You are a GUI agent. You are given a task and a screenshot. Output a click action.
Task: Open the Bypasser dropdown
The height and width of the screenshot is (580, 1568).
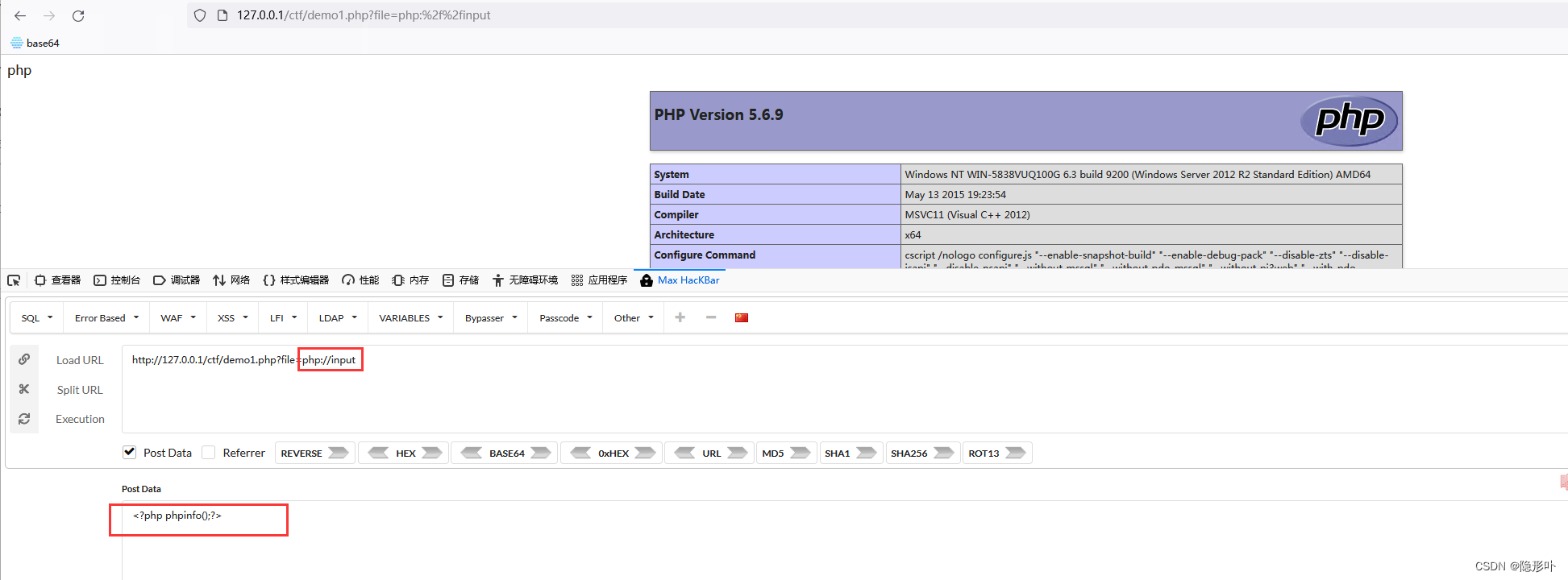[490, 318]
